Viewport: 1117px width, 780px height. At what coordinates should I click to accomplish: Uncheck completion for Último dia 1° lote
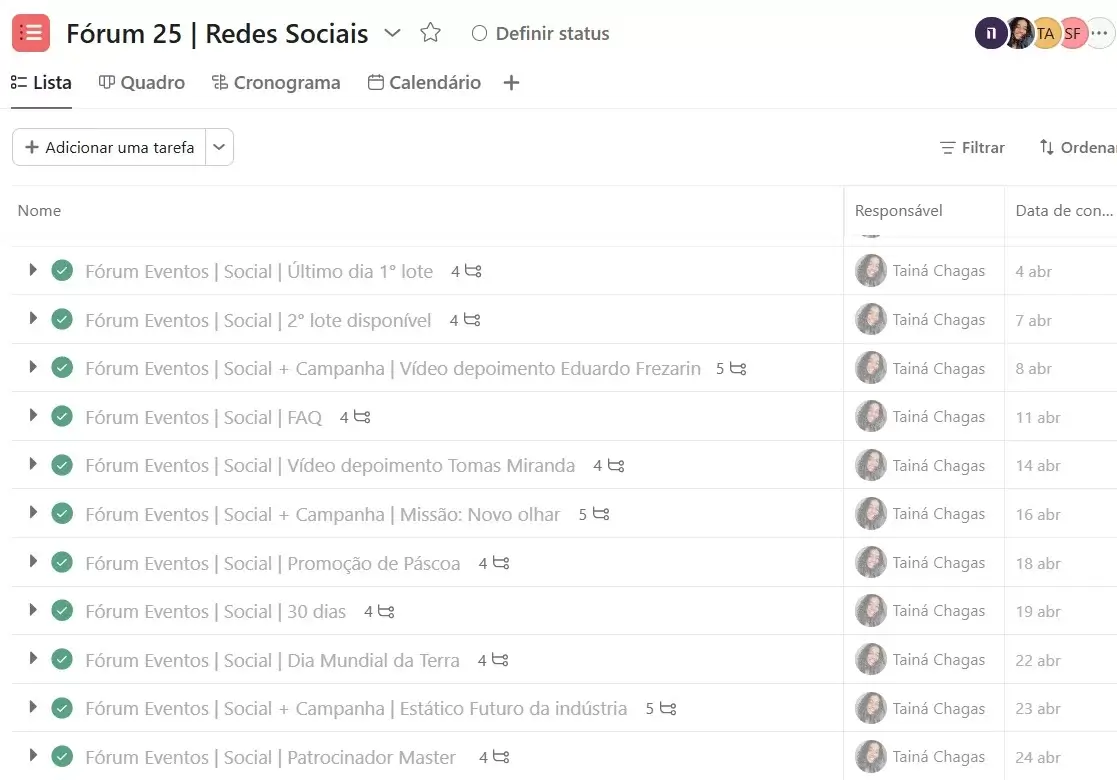coord(62,271)
